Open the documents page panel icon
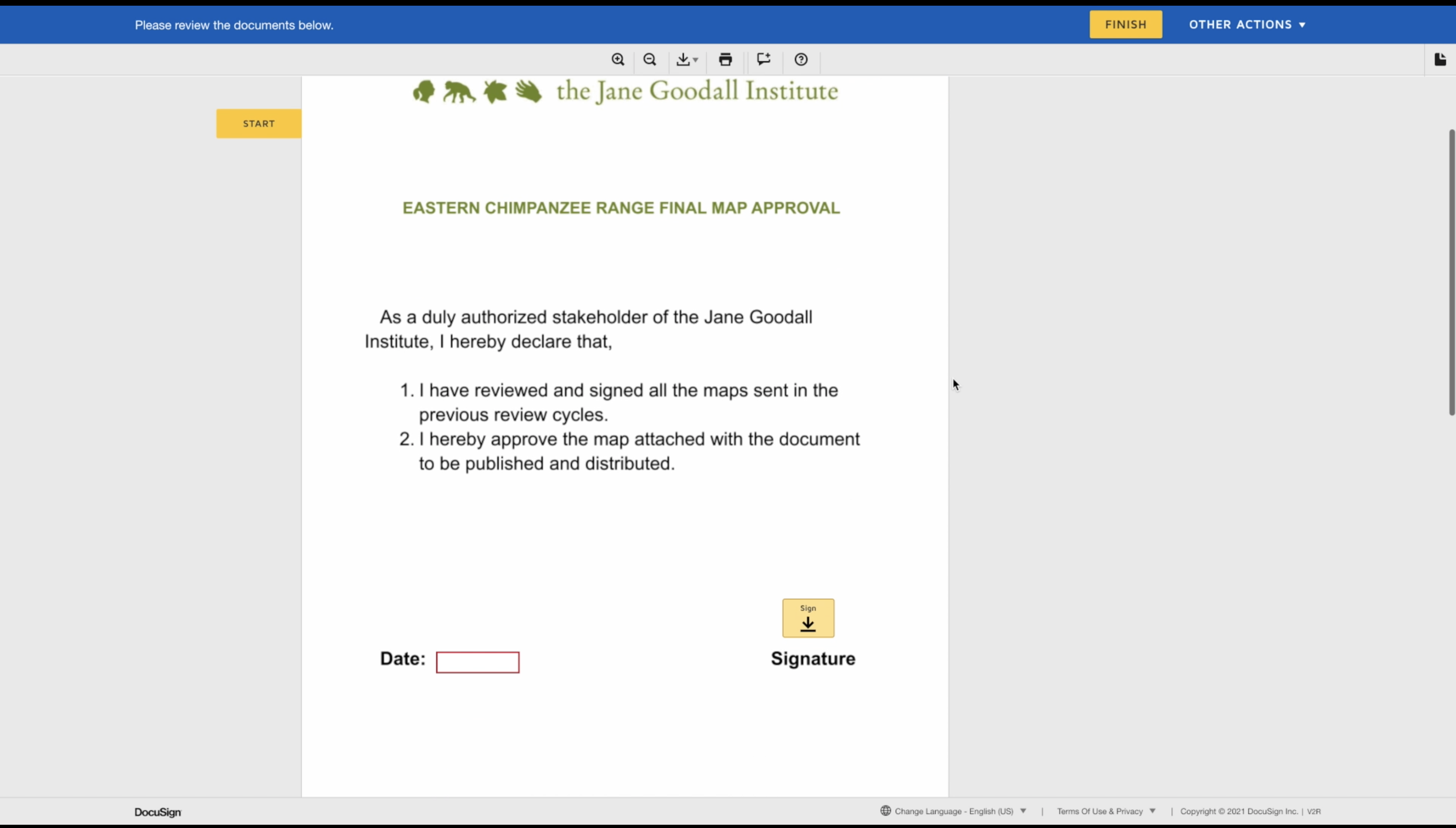This screenshot has height=828, width=1456. [x=1439, y=60]
